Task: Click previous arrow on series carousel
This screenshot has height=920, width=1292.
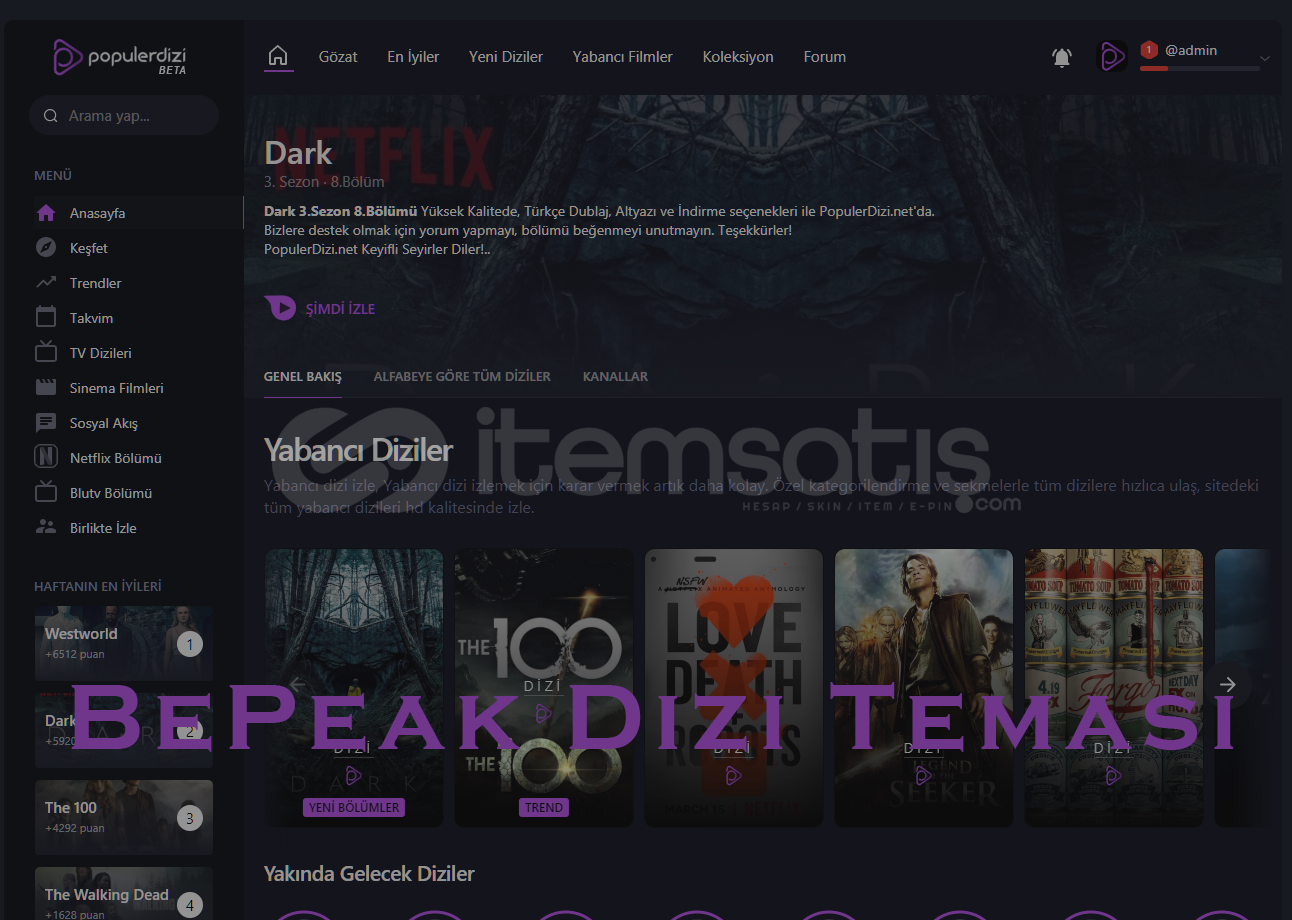Action: tap(296, 685)
